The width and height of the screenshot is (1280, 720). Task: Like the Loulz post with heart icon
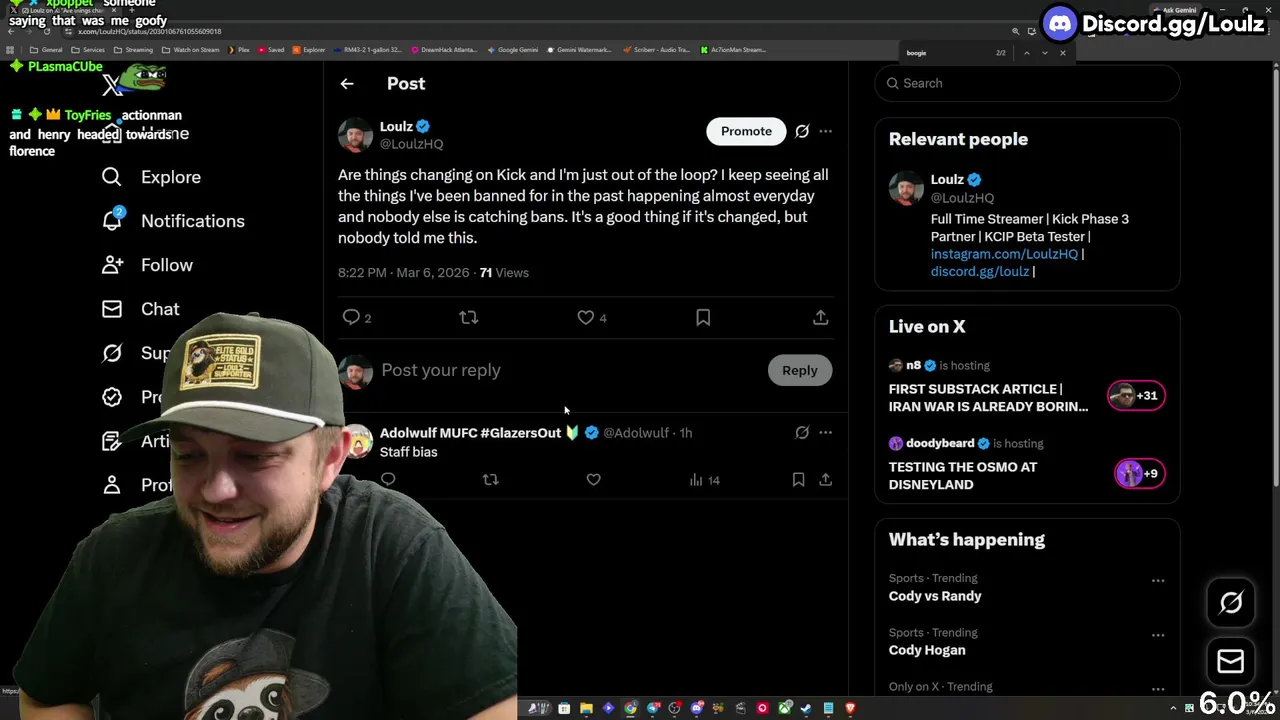[x=586, y=317]
